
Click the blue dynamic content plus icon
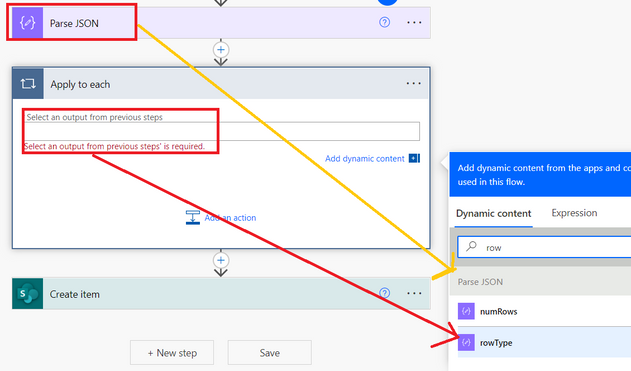(x=414, y=158)
